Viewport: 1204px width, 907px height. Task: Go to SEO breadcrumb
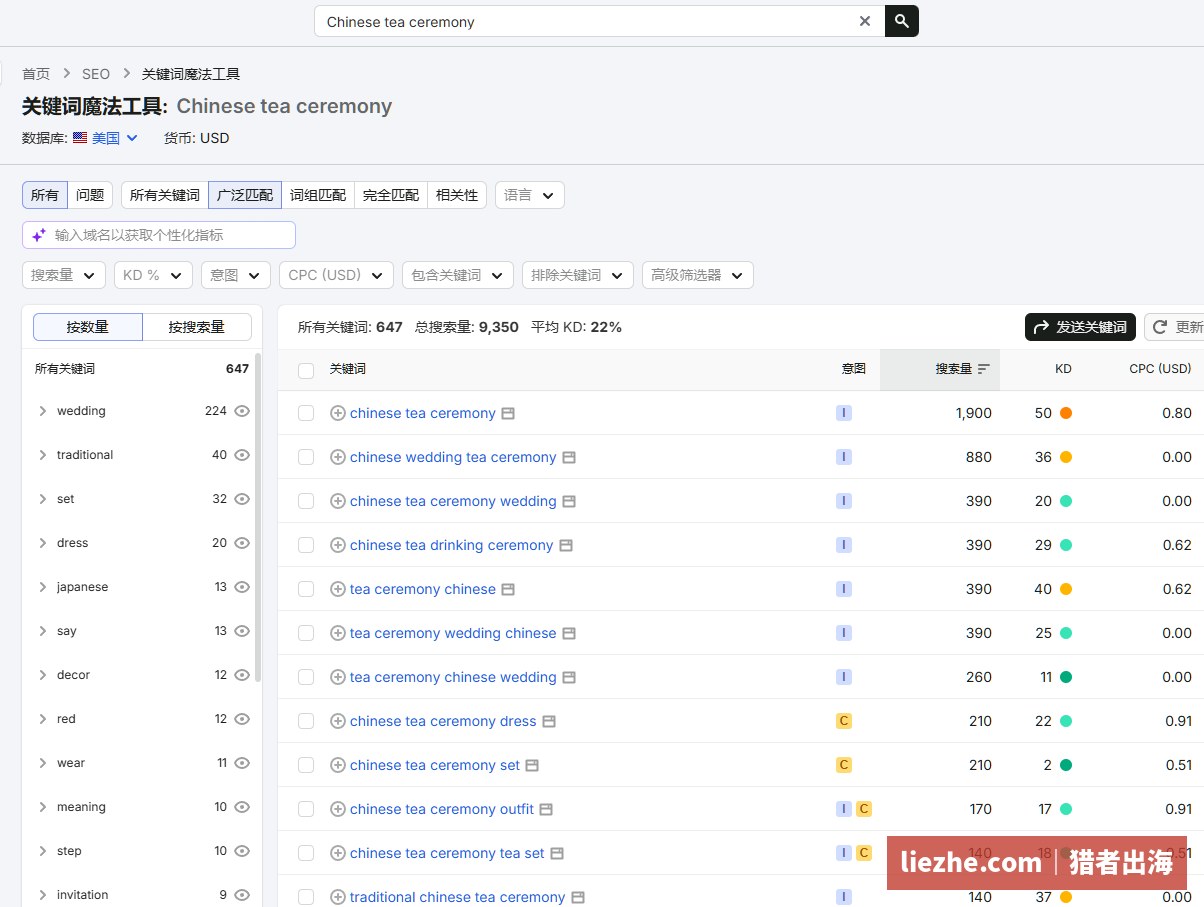(x=96, y=74)
